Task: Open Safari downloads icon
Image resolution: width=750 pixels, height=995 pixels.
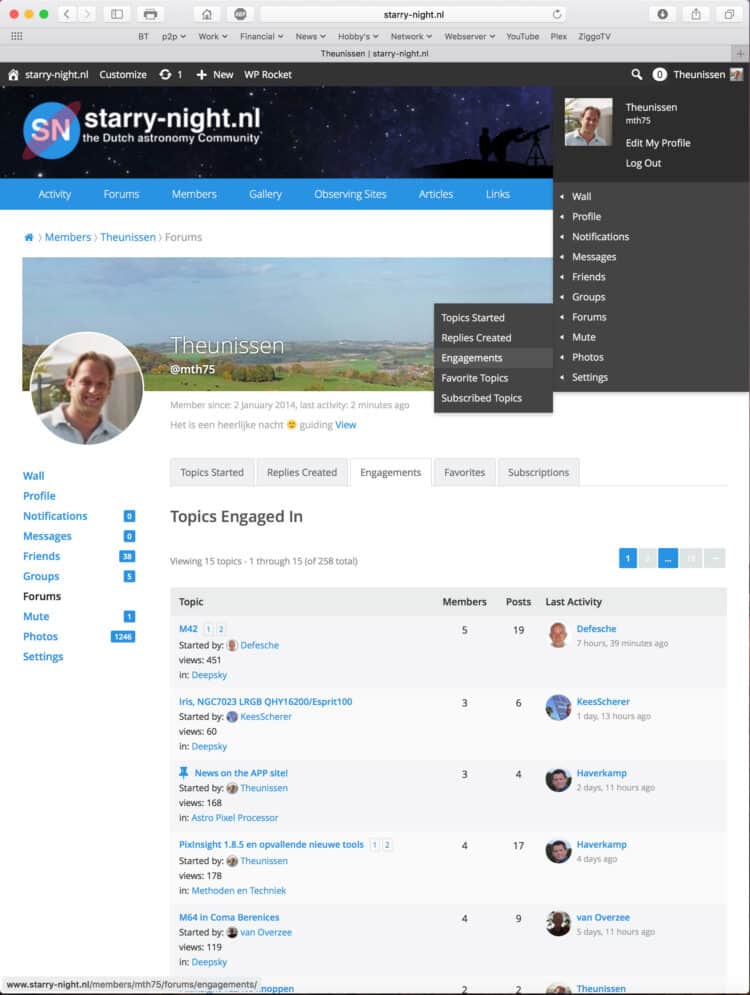Action: 662,14
